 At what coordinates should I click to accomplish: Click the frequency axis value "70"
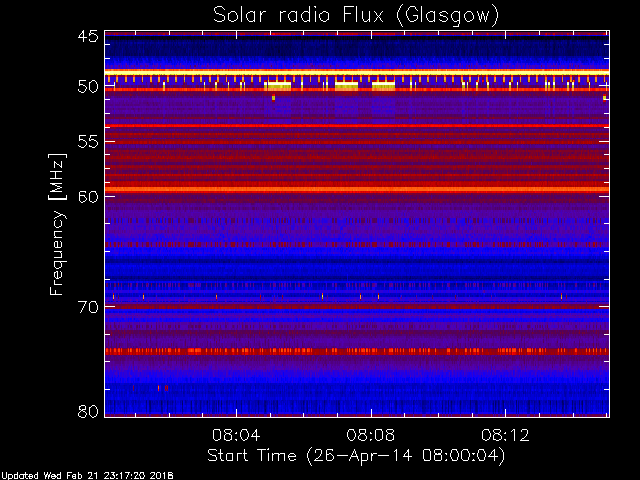coord(88,307)
